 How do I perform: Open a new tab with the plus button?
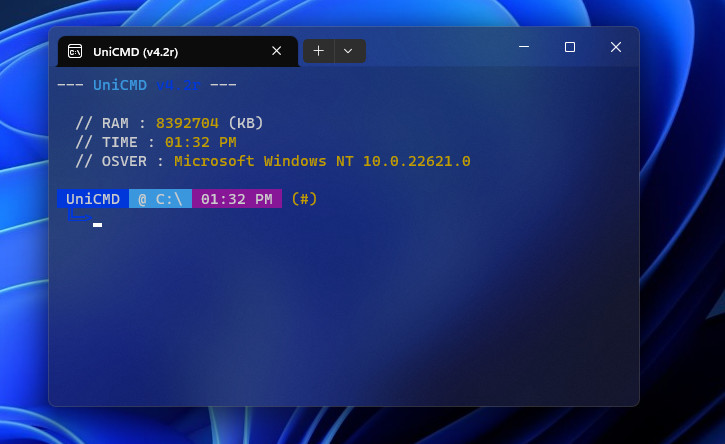pyautogui.click(x=319, y=51)
